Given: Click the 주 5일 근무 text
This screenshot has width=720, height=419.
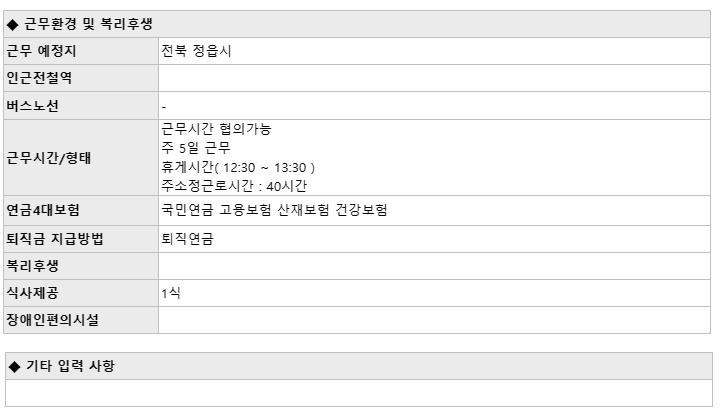Looking at the screenshot, I should coord(196,148).
